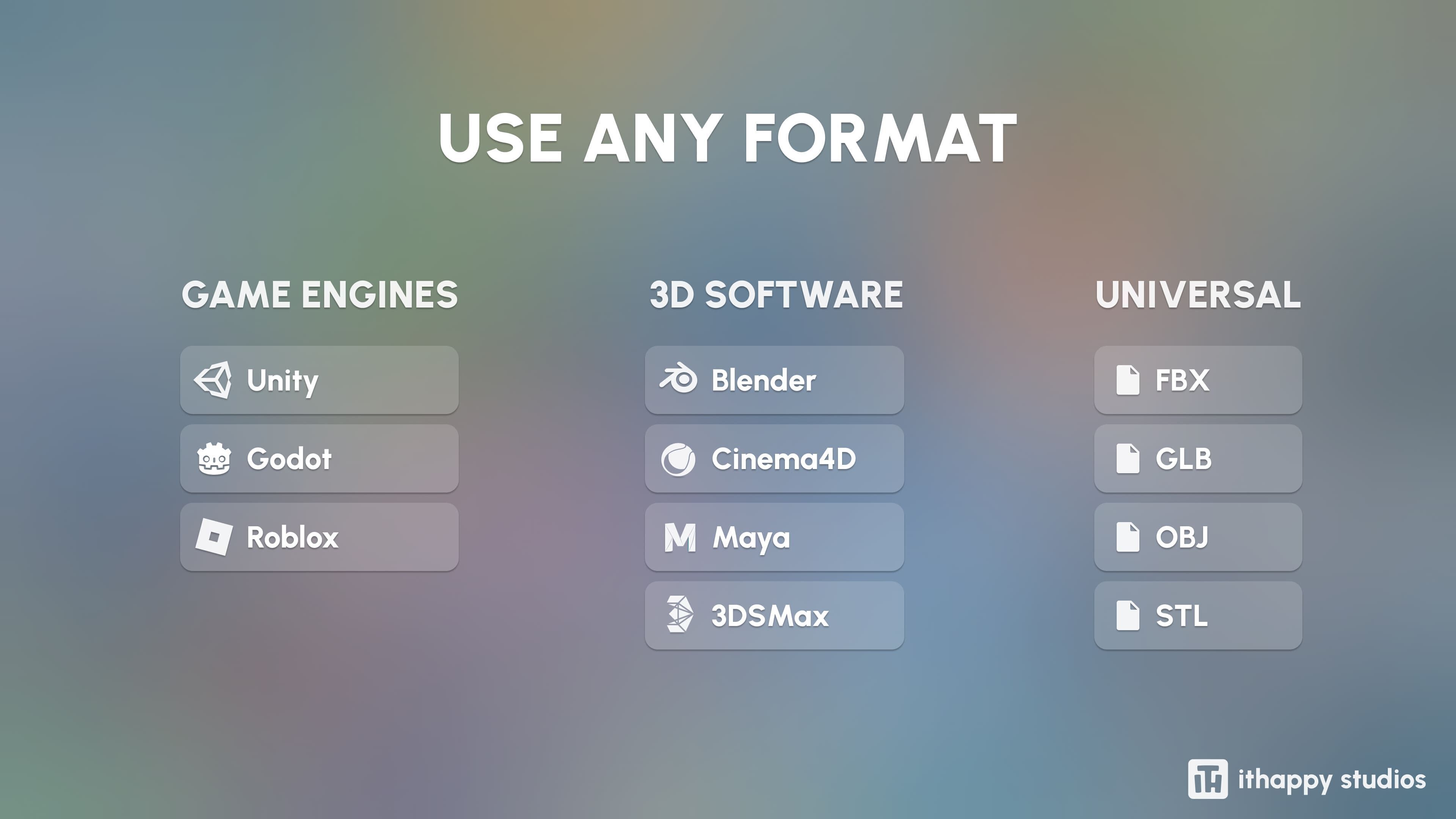Image resolution: width=1456 pixels, height=819 pixels.
Task: Click the Maya M logo icon
Action: point(679,538)
